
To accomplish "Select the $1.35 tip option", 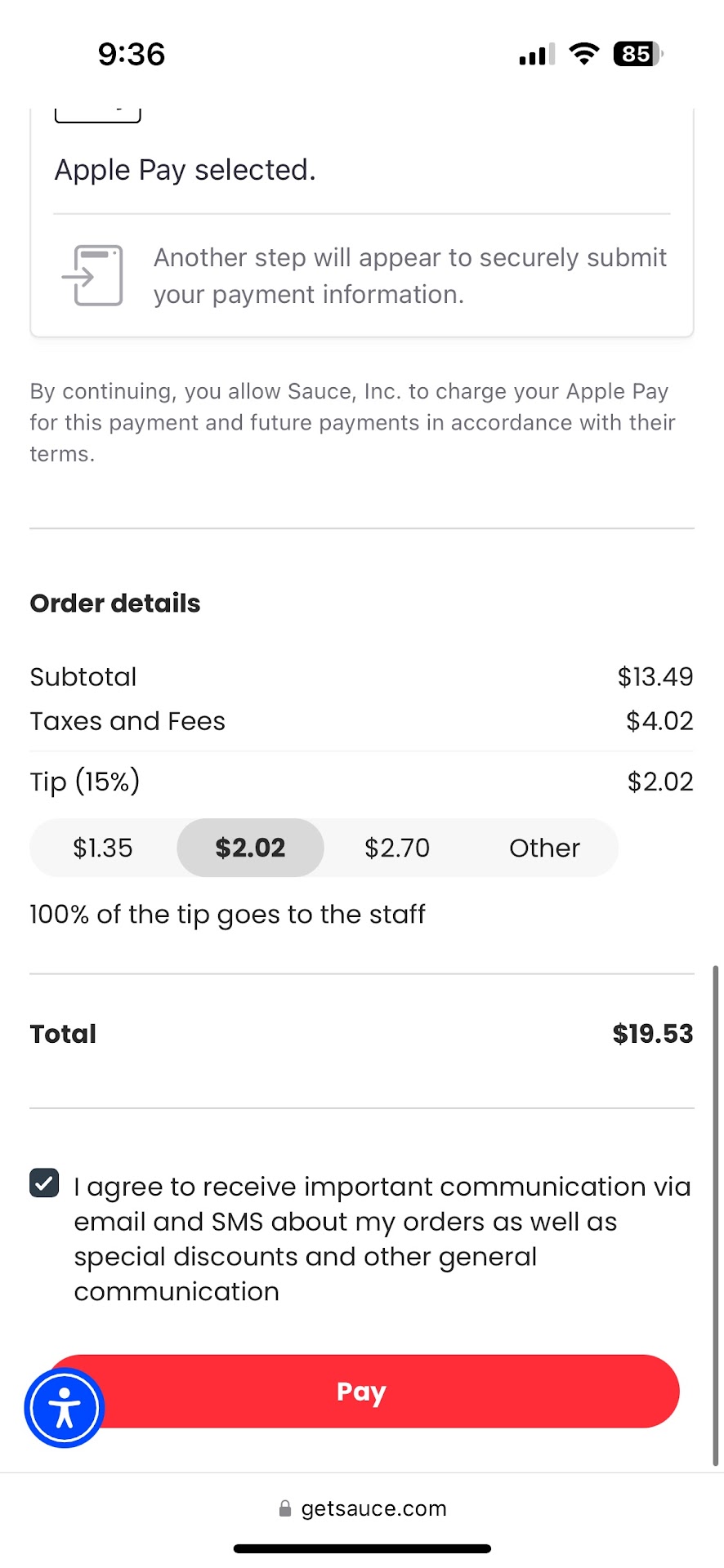I will pyautogui.click(x=103, y=848).
